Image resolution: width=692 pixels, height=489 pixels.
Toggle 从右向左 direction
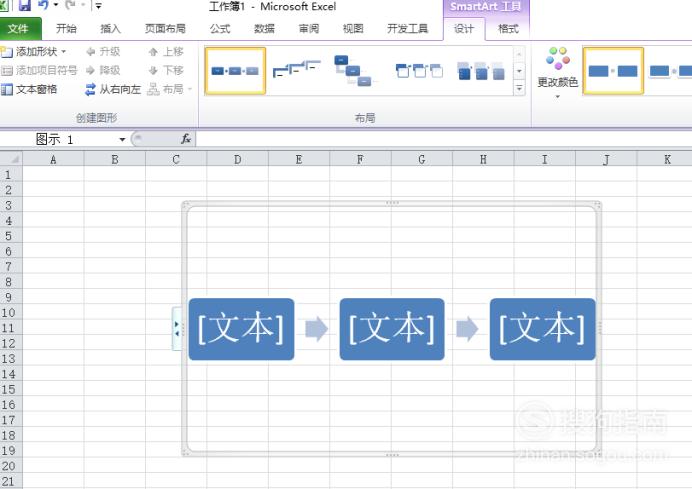pyautogui.click(x=113, y=90)
